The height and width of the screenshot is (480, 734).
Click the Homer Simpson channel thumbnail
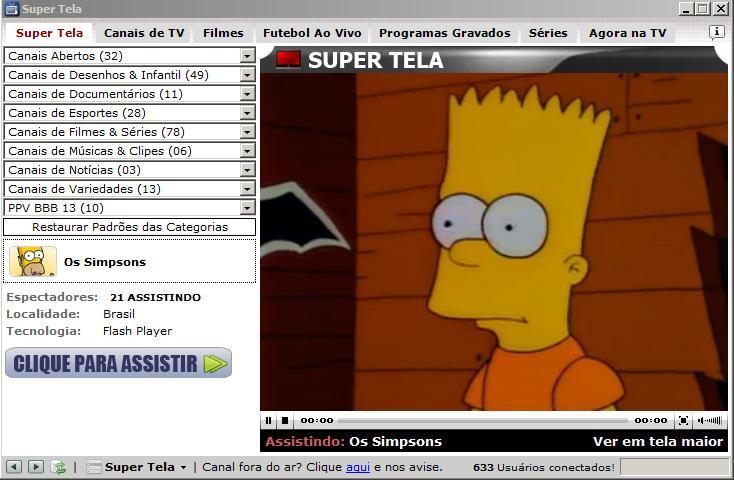[x=33, y=261]
